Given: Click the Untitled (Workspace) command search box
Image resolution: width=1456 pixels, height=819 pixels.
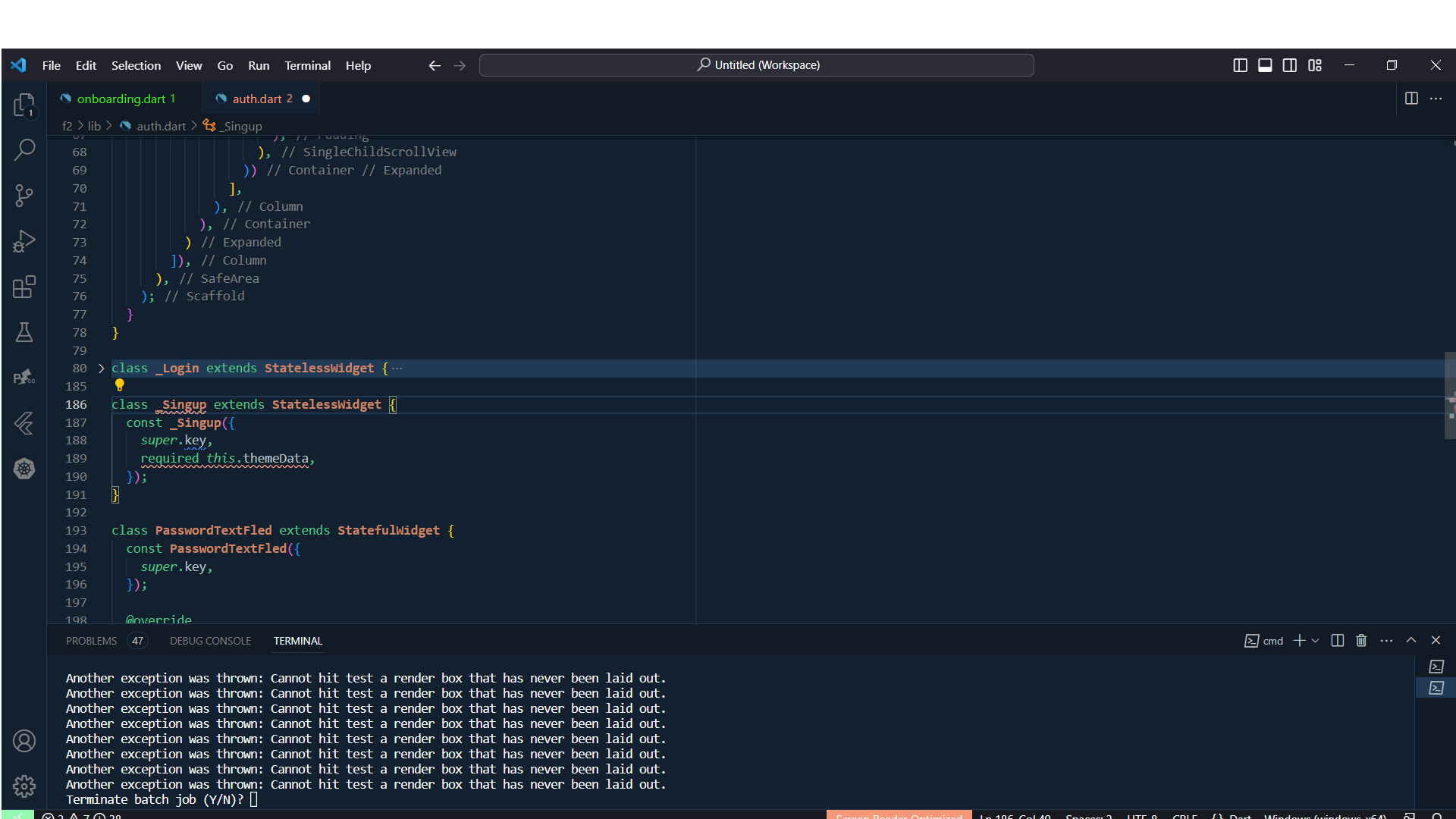Looking at the screenshot, I should tap(756, 65).
